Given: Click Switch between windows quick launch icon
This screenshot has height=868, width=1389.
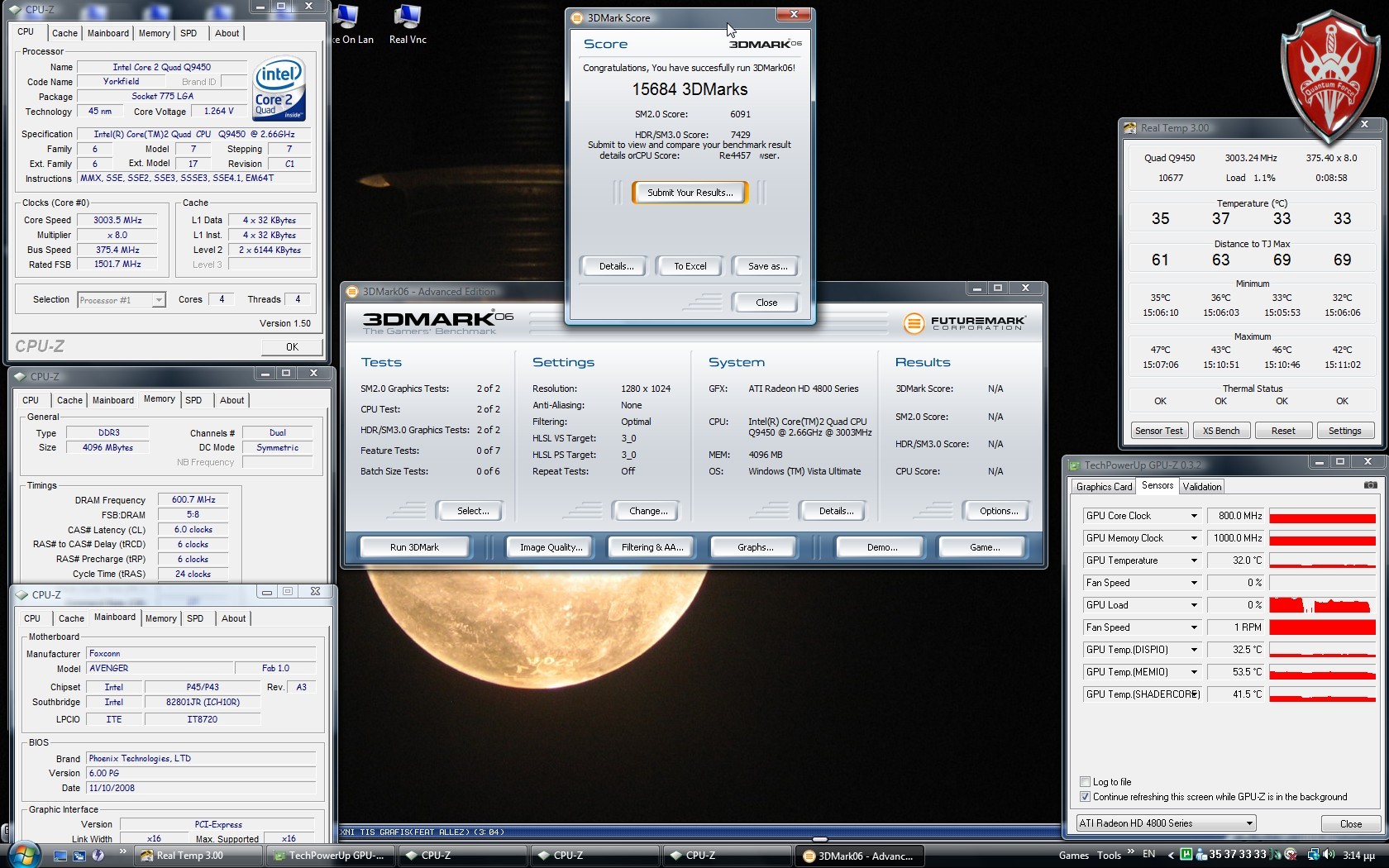Looking at the screenshot, I should [79, 856].
